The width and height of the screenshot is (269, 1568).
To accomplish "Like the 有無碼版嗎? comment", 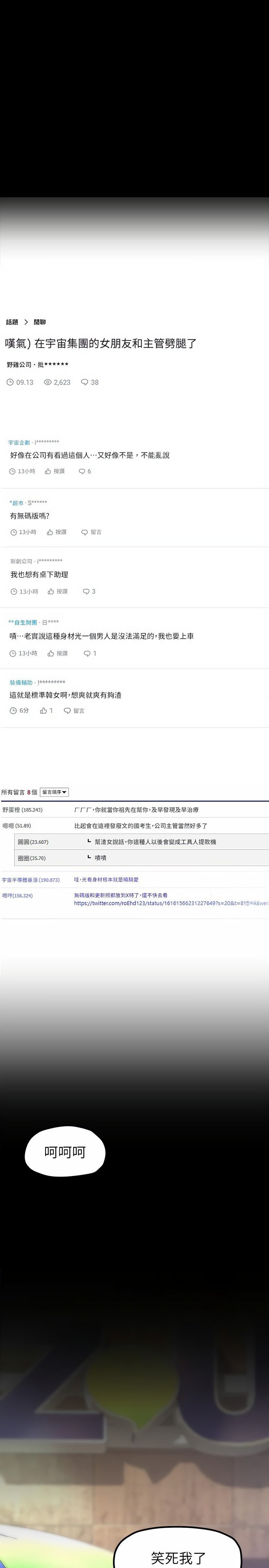I will (x=56, y=532).
